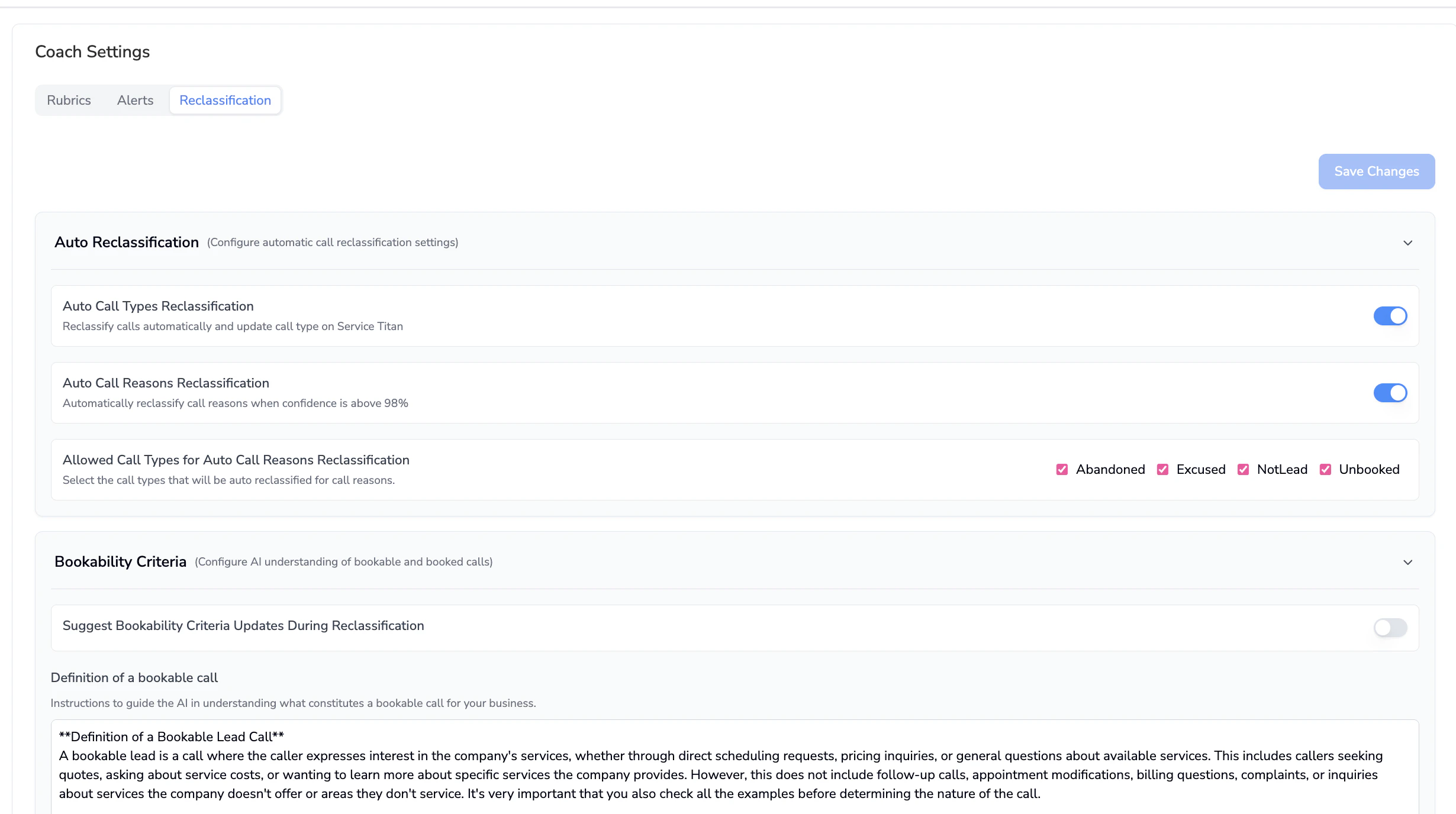Collapse the Bookability Criteria section chevron
Image resolution: width=1456 pixels, height=814 pixels.
(1407, 563)
